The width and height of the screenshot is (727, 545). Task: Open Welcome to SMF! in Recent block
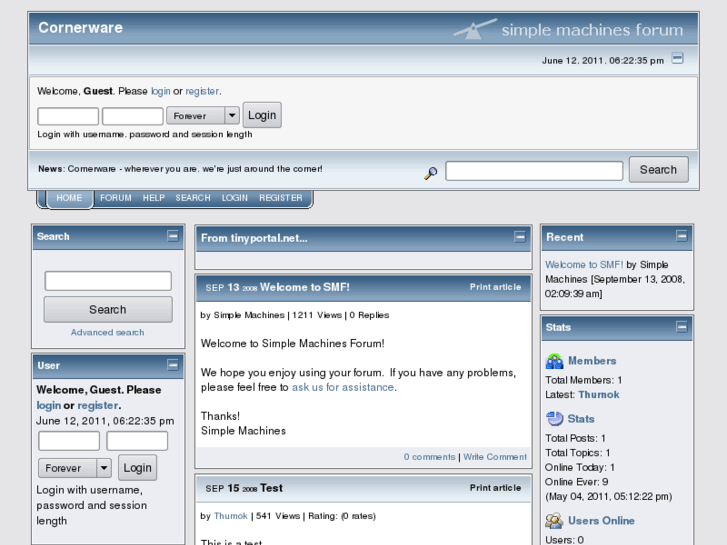click(x=584, y=265)
